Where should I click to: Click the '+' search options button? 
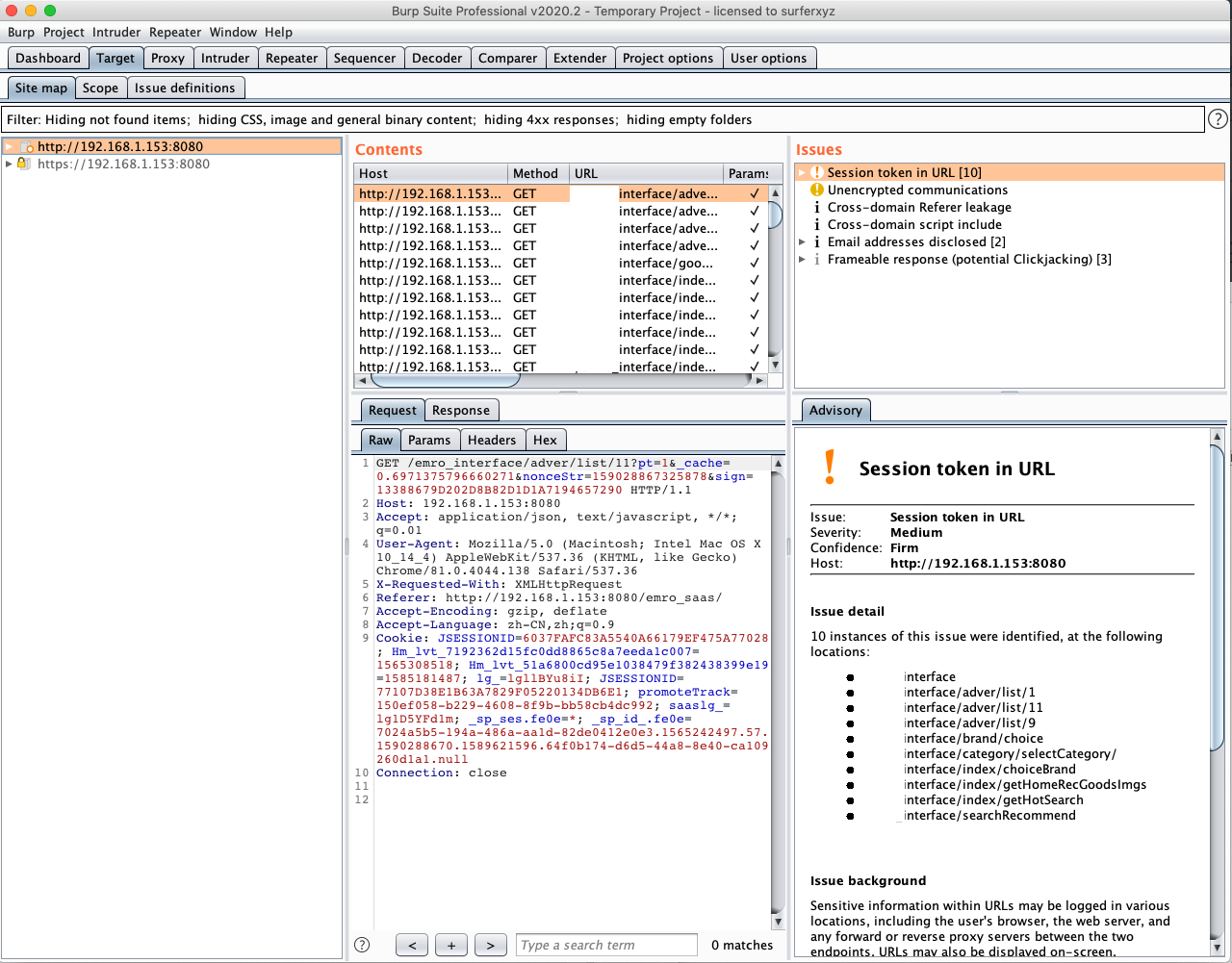tap(451, 945)
